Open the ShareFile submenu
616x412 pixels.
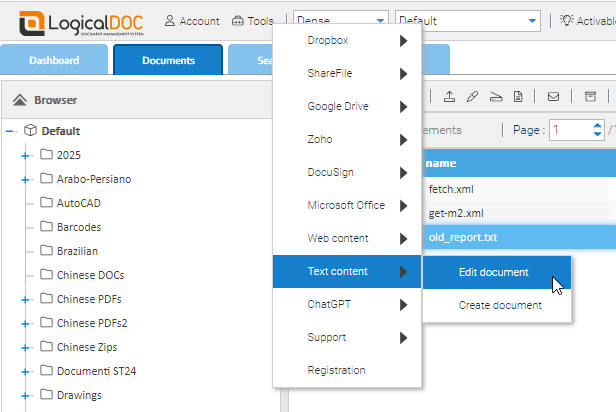pyautogui.click(x=347, y=73)
